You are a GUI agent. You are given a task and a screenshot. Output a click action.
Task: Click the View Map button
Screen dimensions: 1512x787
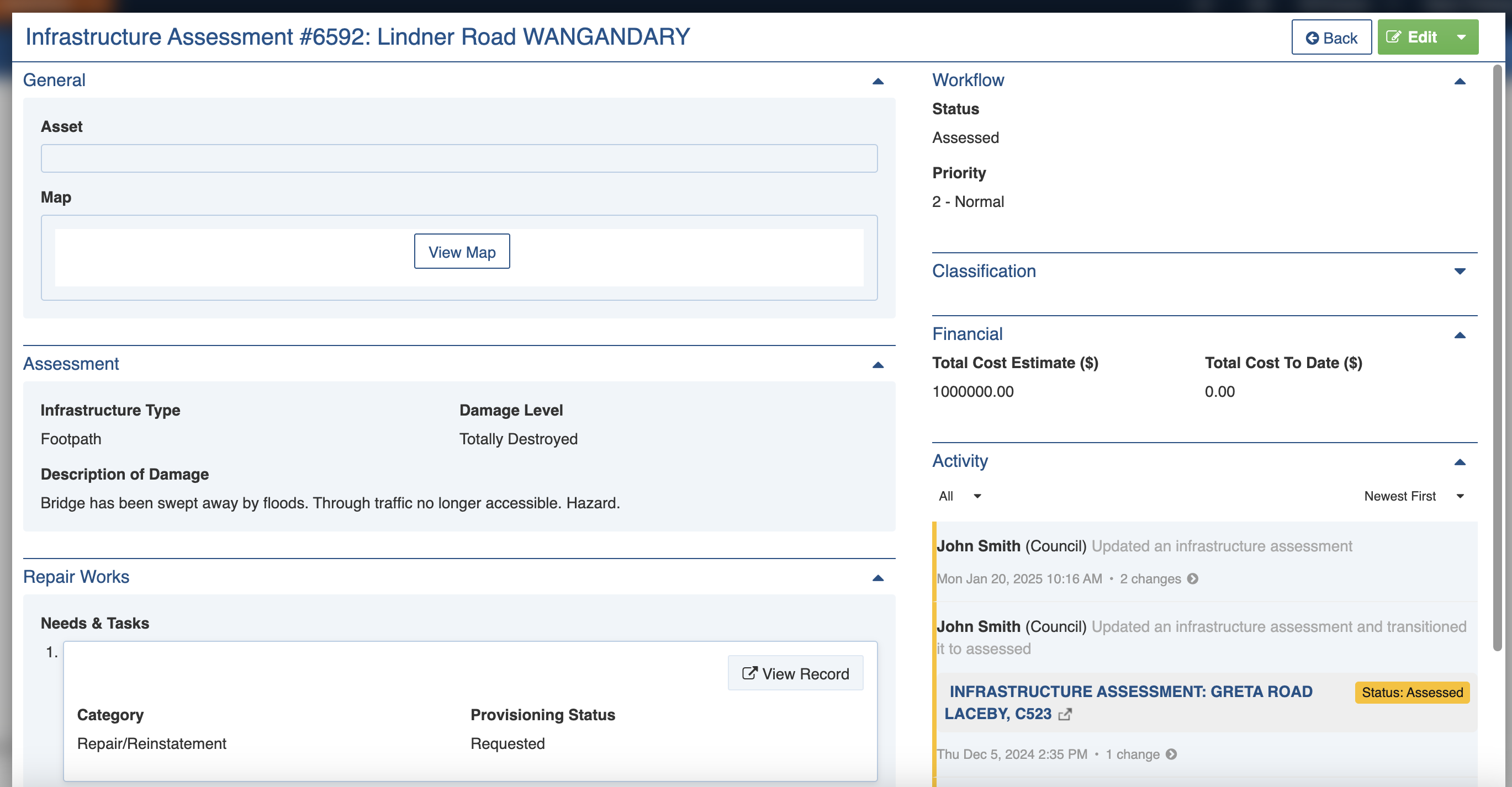click(x=461, y=252)
